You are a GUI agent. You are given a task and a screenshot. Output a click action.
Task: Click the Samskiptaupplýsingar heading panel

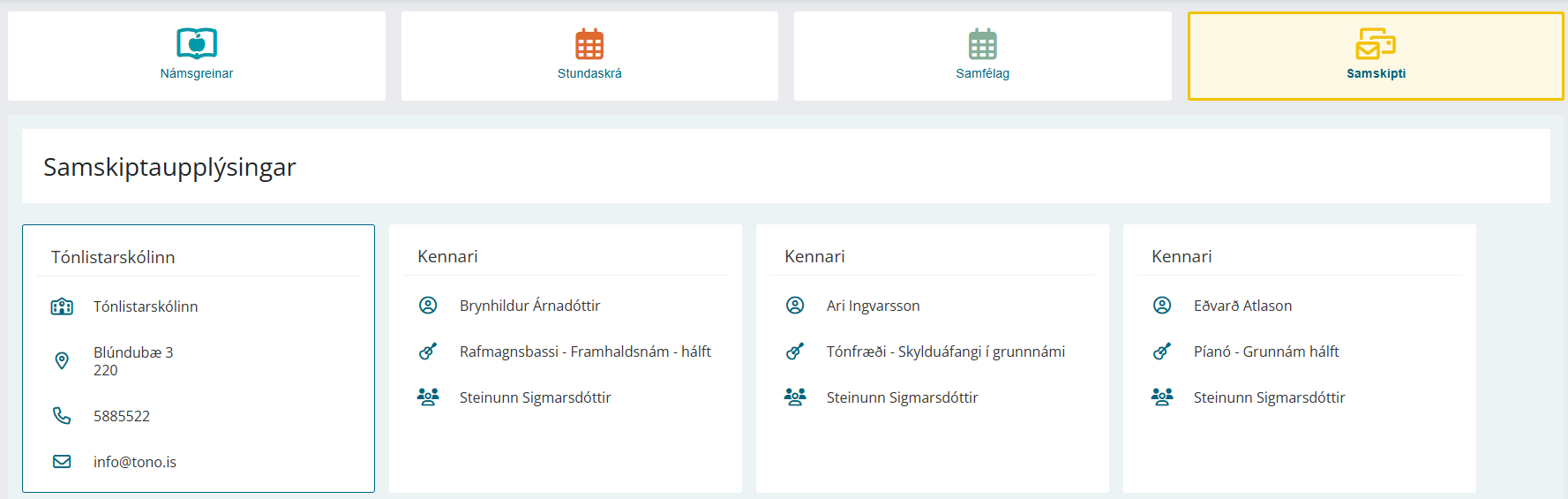pyautogui.click(x=786, y=166)
